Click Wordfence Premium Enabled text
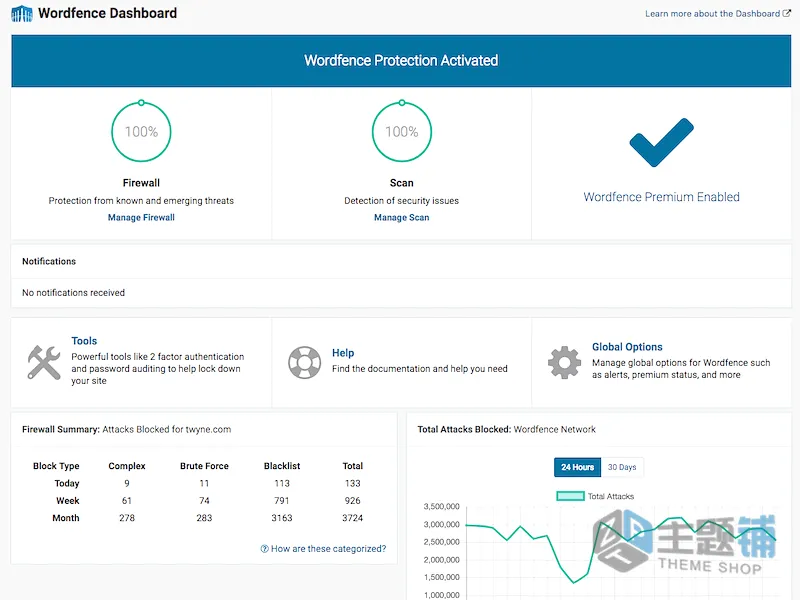800x600 pixels. [x=662, y=197]
